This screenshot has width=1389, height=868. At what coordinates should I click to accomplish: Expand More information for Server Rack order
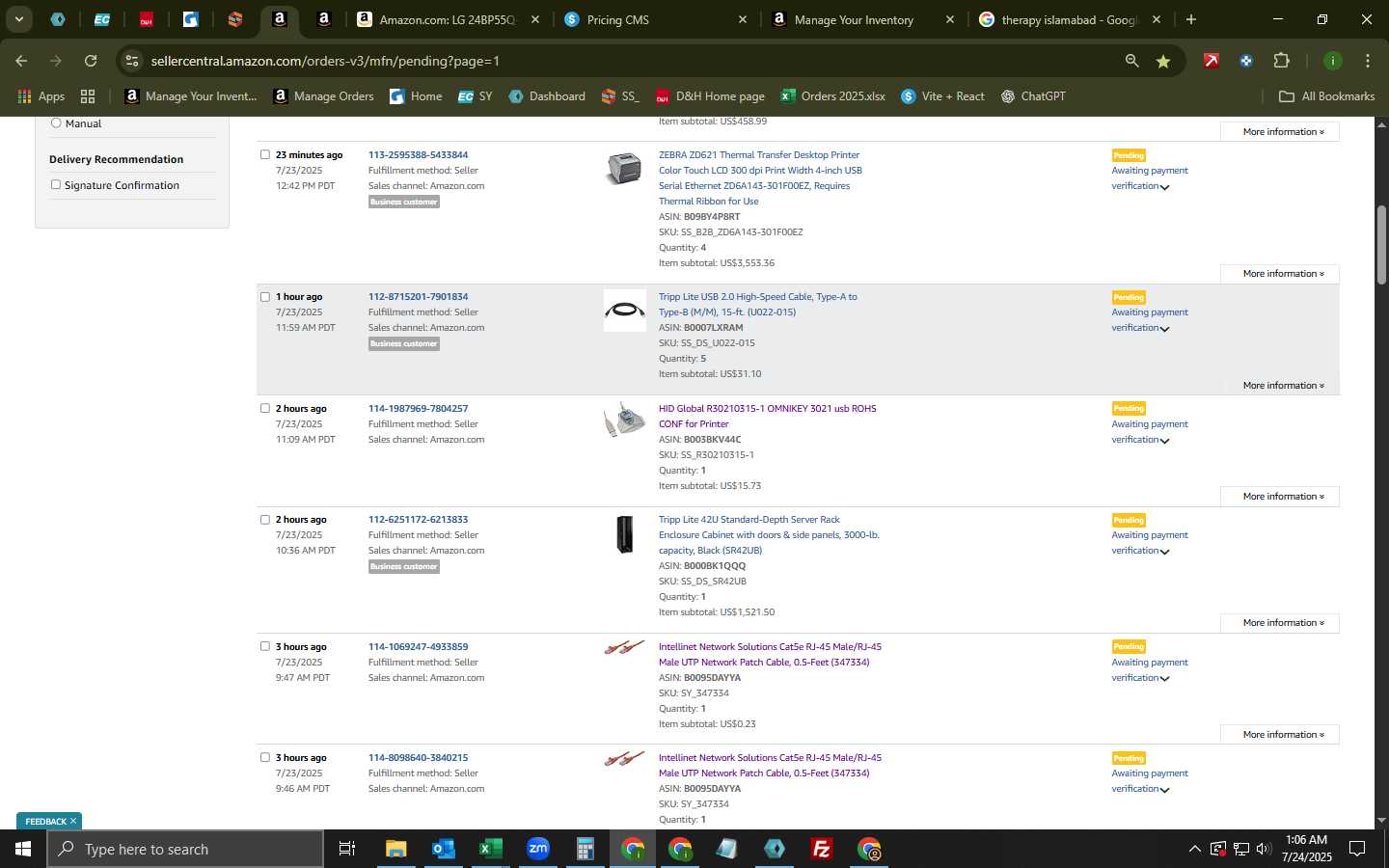1282,623
